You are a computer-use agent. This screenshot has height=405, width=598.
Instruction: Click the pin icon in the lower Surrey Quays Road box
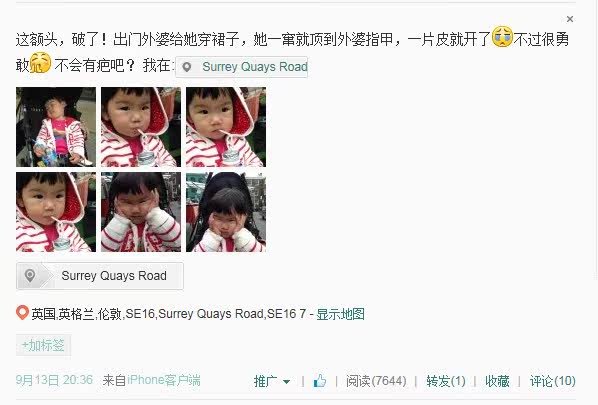click(30, 275)
